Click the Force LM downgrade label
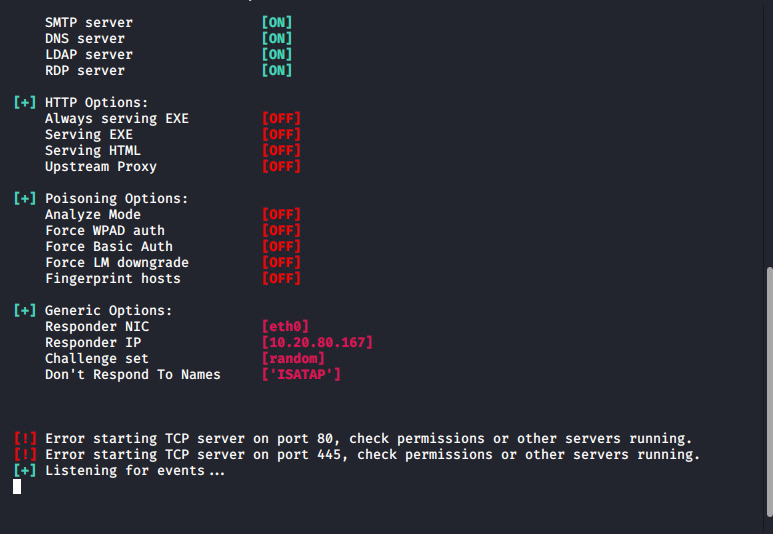The image size is (773, 534). pyautogui.click(x=117, y=262)
